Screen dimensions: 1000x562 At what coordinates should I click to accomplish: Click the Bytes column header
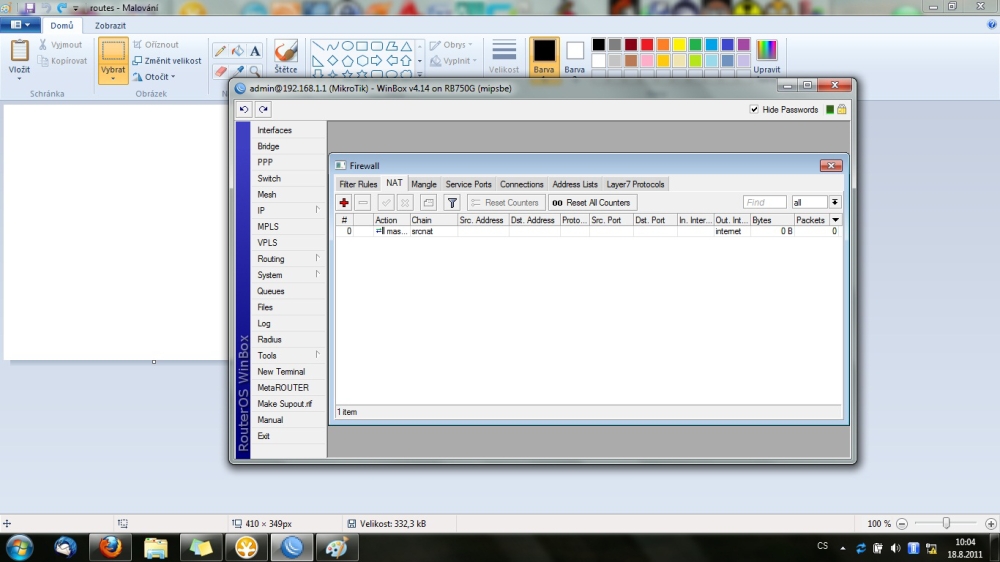(772, 220)
